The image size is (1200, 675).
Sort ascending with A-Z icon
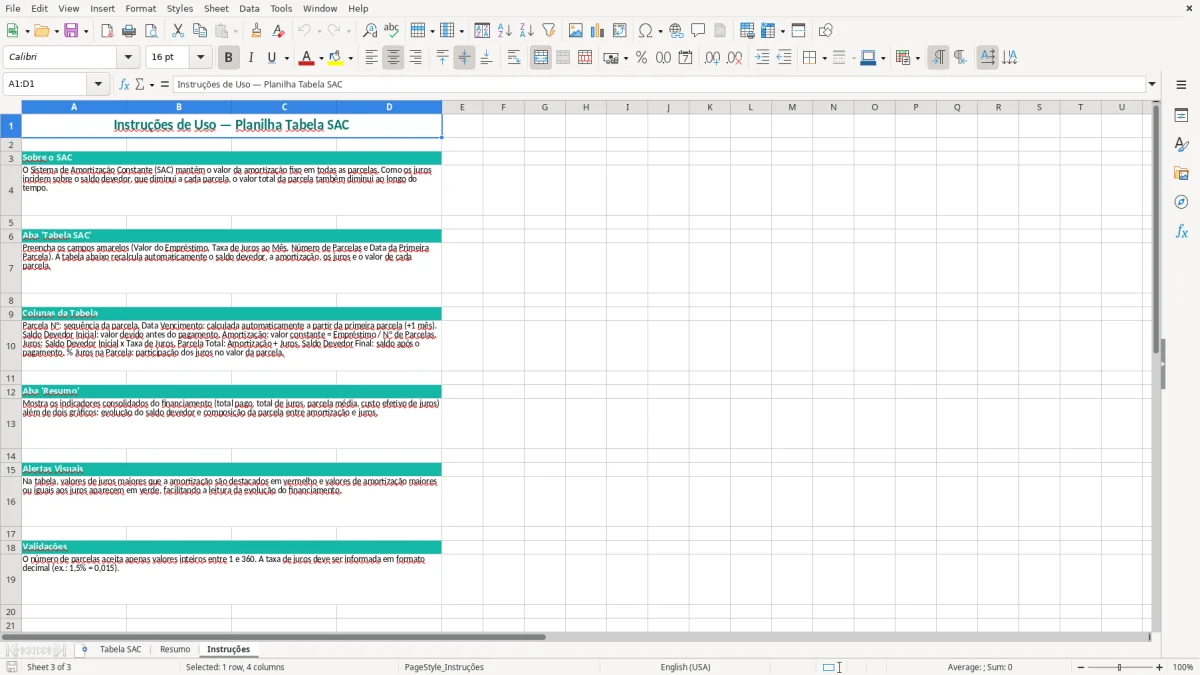click(504, 31)
